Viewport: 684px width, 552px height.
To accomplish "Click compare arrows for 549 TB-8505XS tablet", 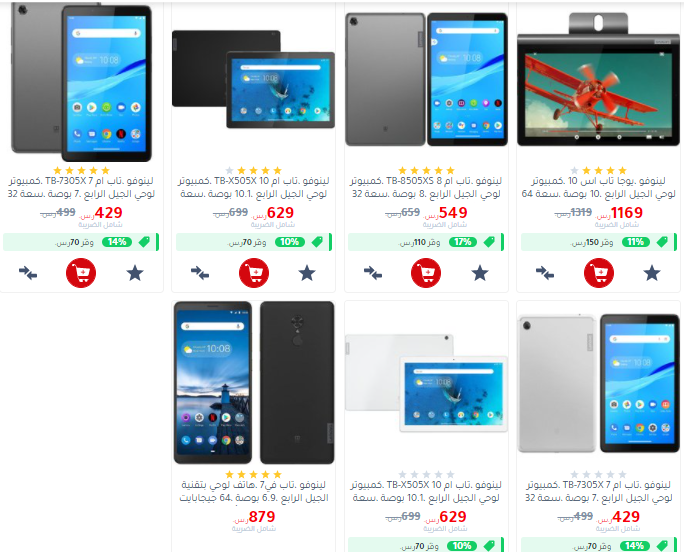I will click(373, 273).
